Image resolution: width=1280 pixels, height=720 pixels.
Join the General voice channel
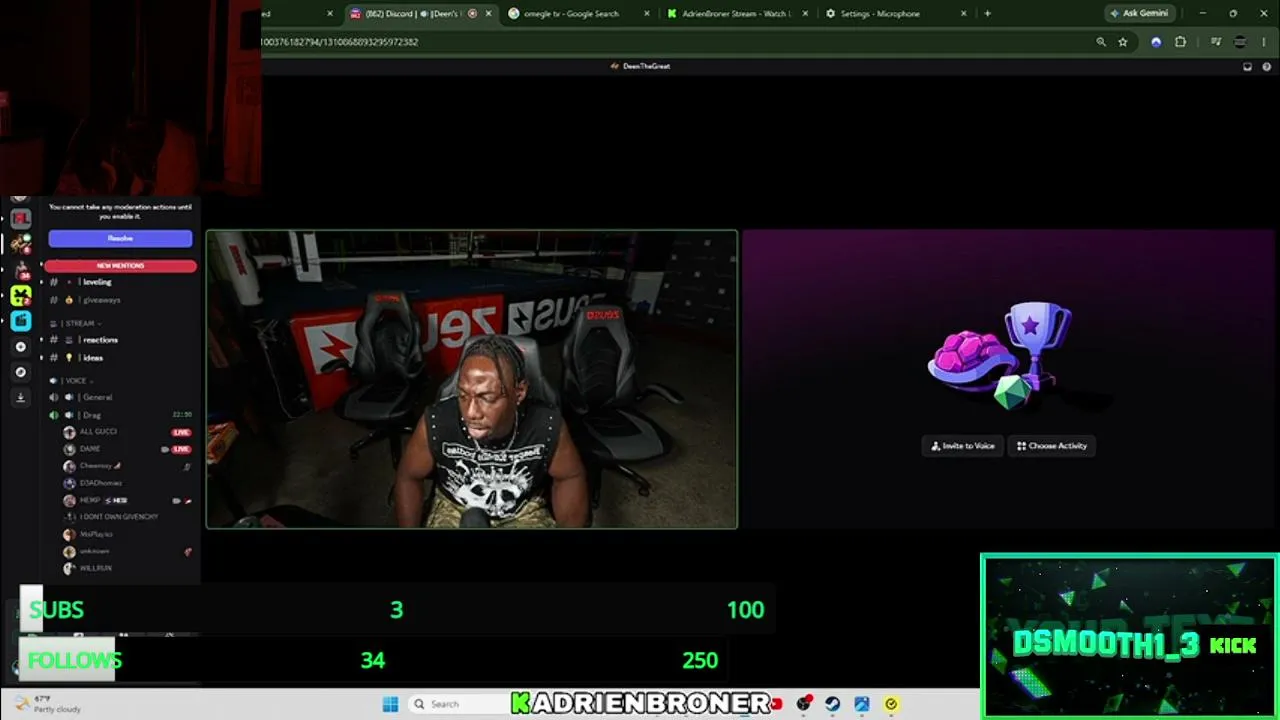(x=120, y=397)
